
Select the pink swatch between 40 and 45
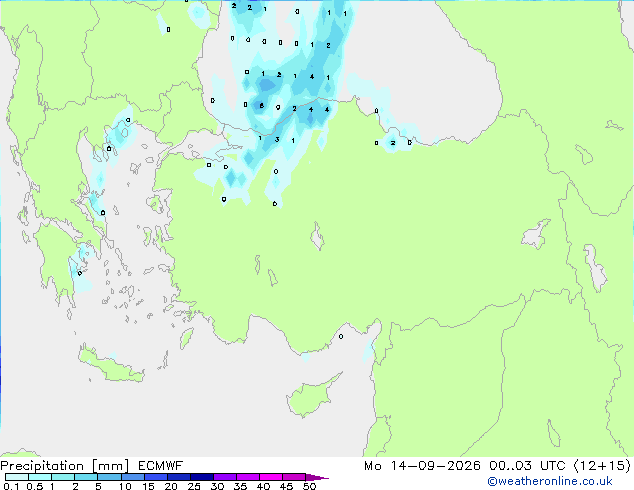[x=271, y=477]
